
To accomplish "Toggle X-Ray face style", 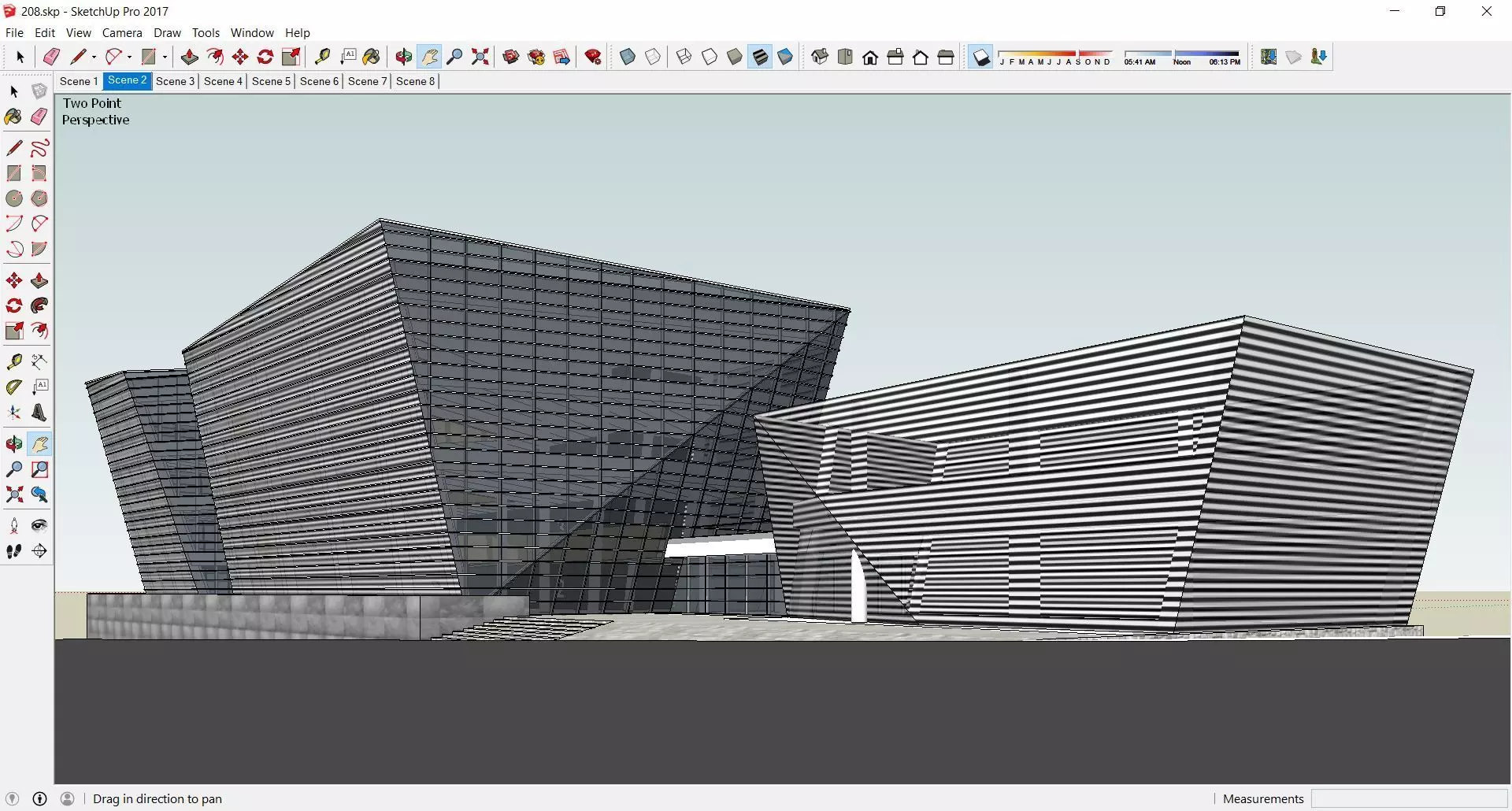I will coord(628,57).
